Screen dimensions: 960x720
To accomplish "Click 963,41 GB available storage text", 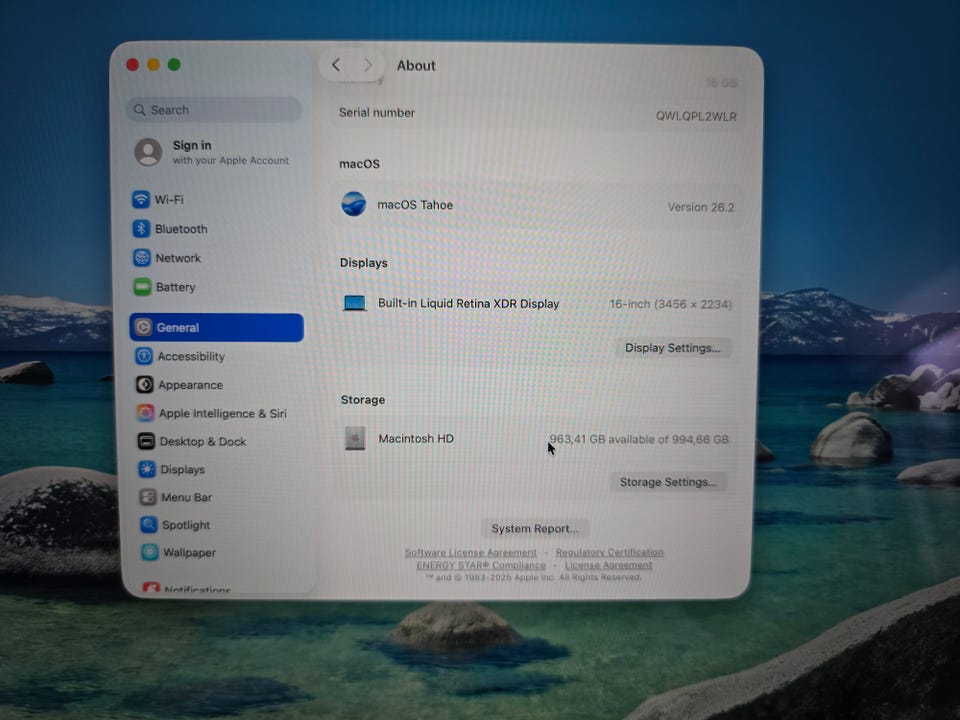I will [x=639, y=439].
